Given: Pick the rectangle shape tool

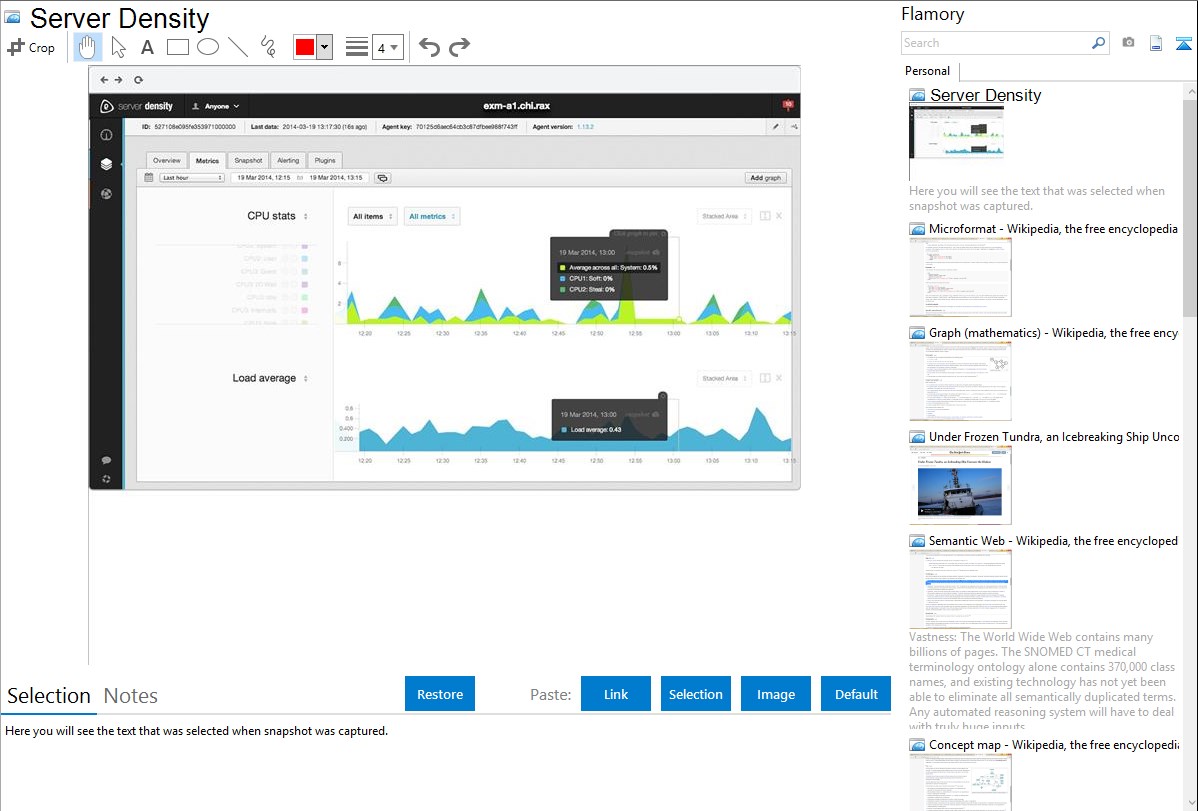Looking at the screenshot, I should (x=178, y=47).
